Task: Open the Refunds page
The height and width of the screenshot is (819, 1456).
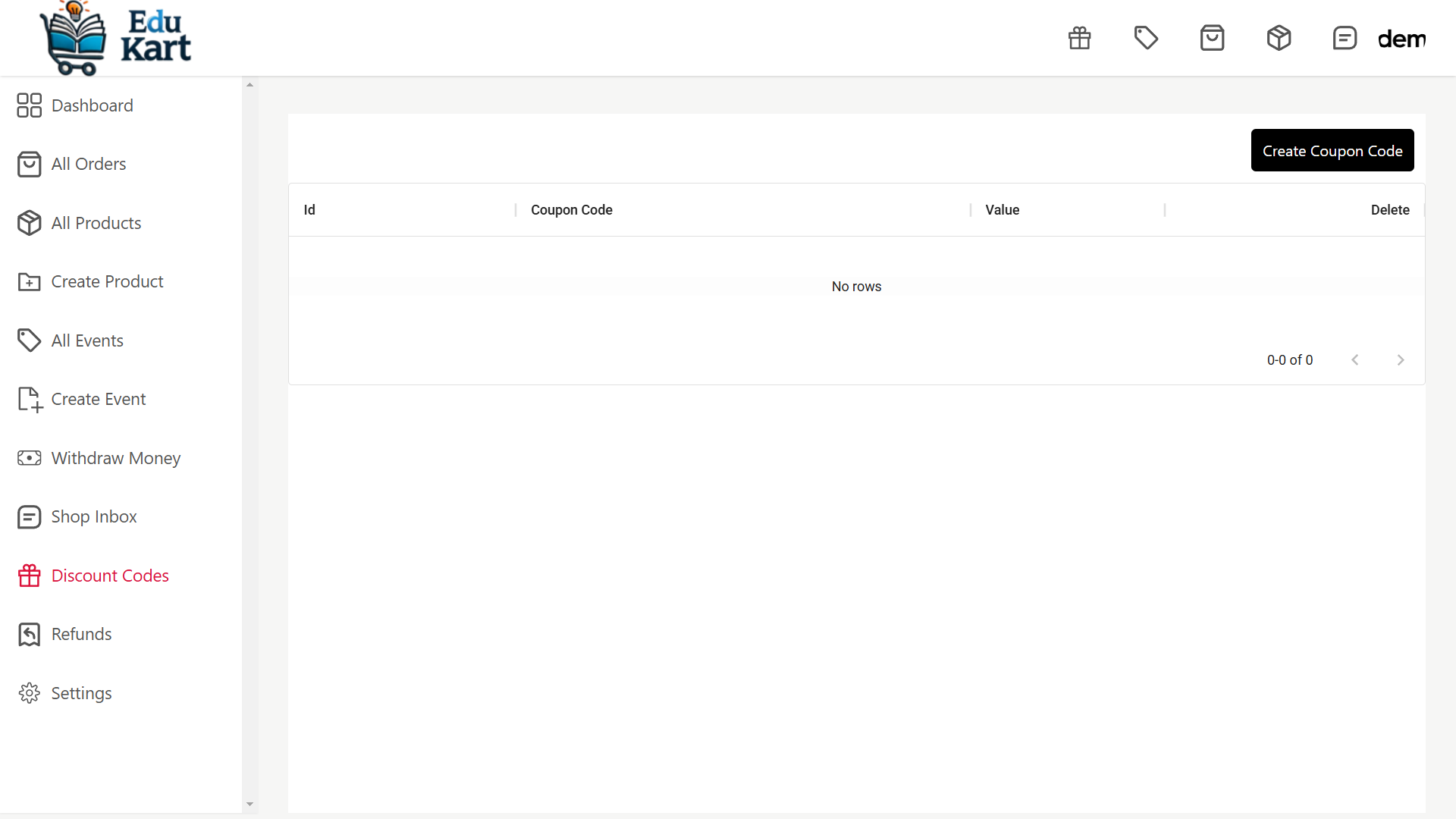Action: click(81, 634)
